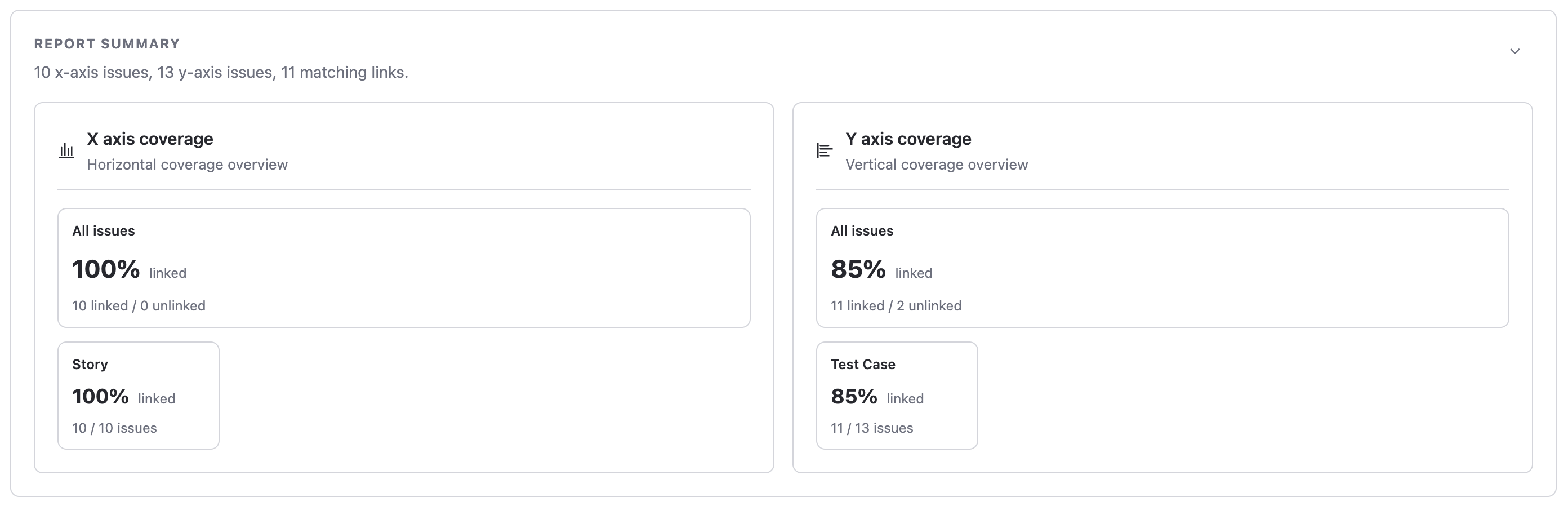Click the Report Summary heading

106,43
